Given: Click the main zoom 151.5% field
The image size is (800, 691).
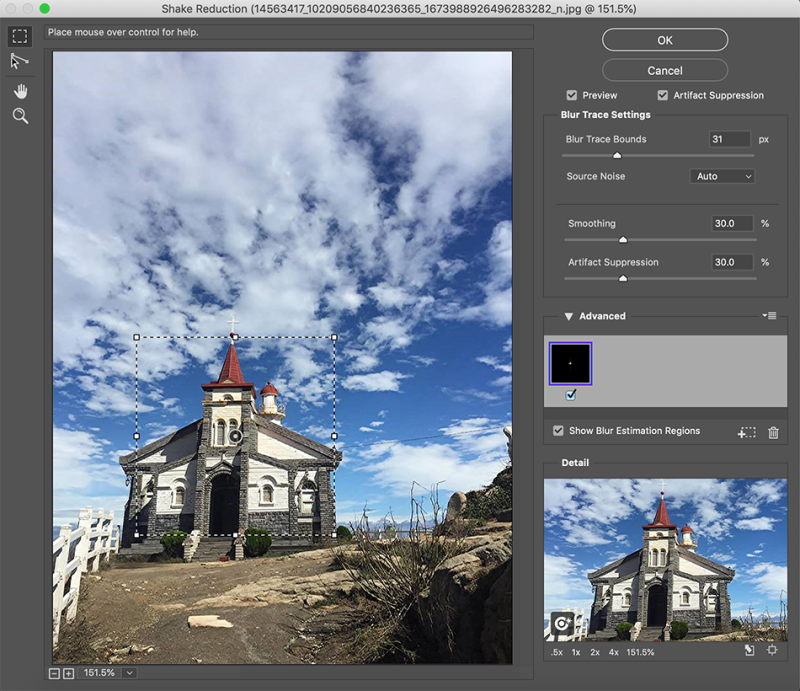Looking at the screenshot, I should click(99, 673).
